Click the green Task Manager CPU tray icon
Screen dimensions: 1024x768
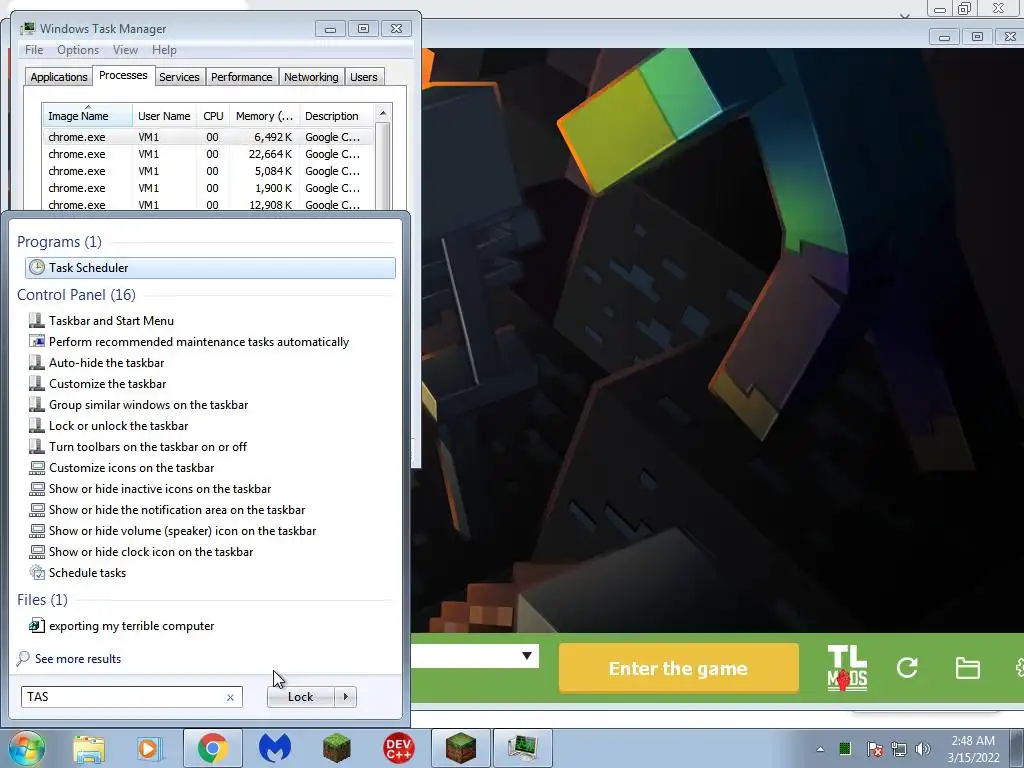click(844, 748)
